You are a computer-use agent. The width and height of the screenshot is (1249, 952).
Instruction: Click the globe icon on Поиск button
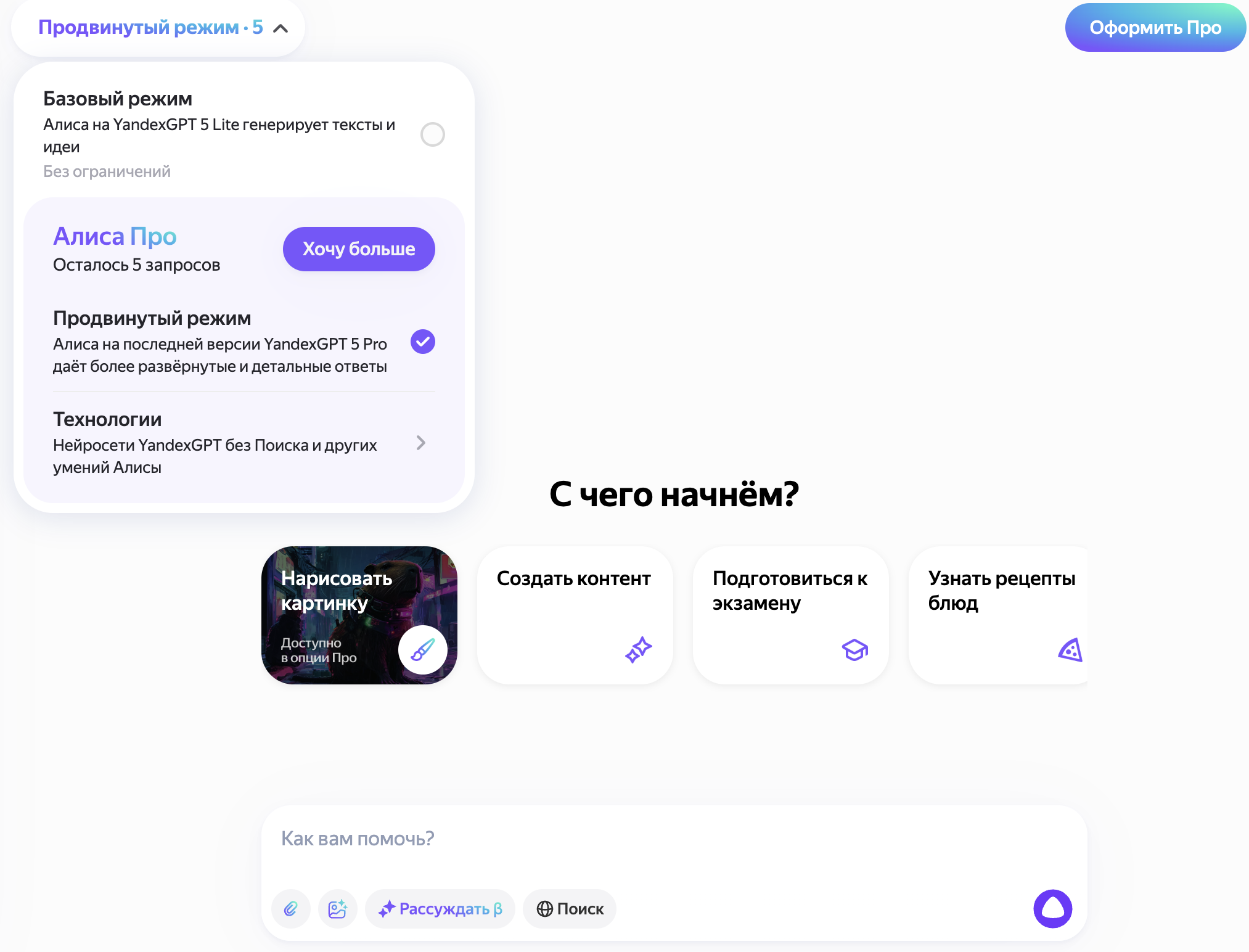pyautogui.click(x=544, y=909)
